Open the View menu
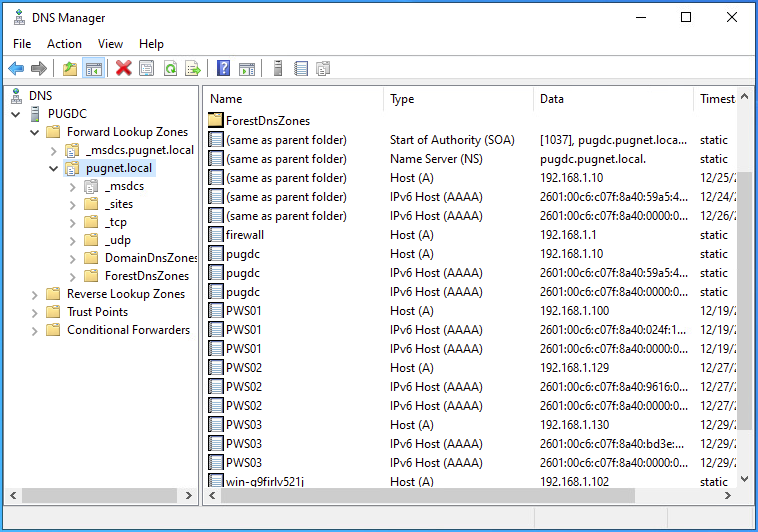The image size is (758, 532). pyautogui.click(x=110, y=44)
